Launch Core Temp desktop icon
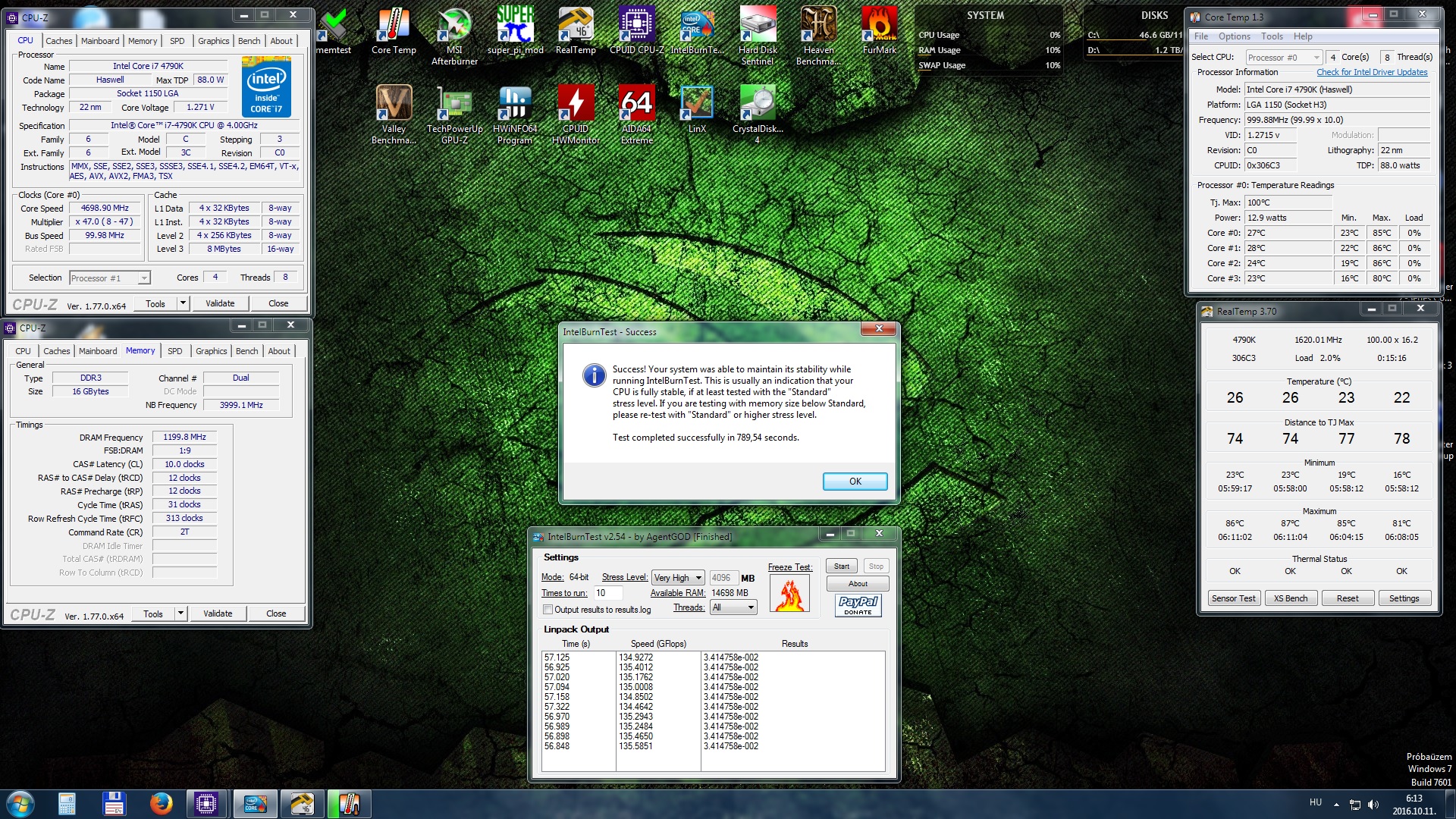Image resolution: width=1456 pixels, height=819 pixels. tap(394, 30)
